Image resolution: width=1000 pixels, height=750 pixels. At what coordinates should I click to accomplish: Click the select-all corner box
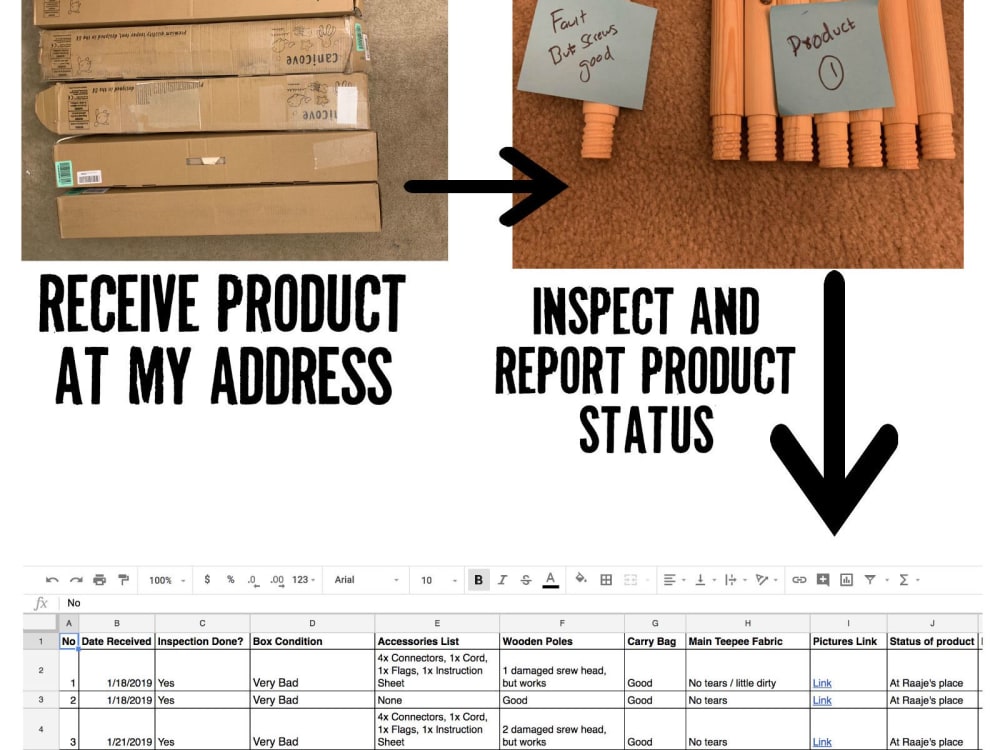click(41, 623)
